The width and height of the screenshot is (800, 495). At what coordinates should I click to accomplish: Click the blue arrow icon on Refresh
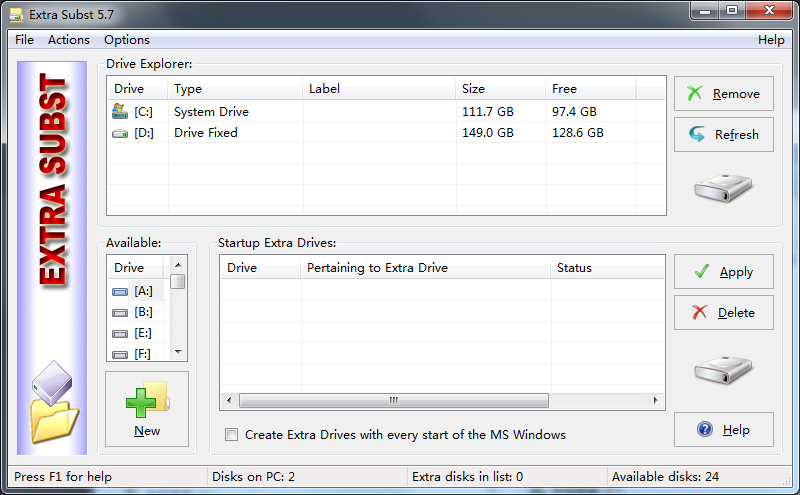697,134
